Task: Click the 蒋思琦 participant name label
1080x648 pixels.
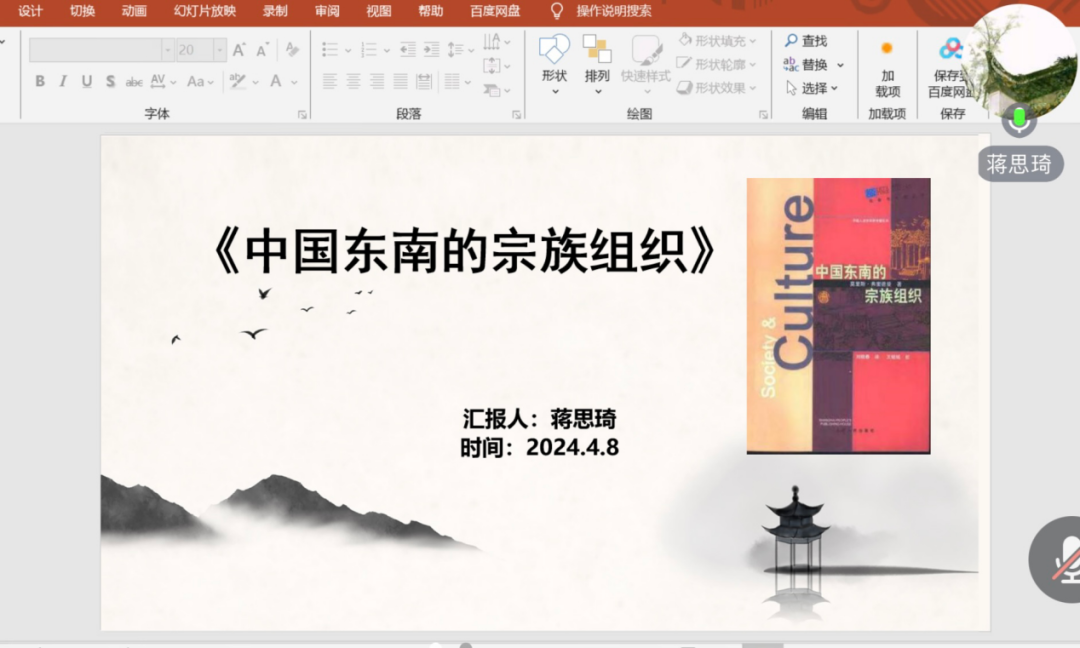Action: [x=1019, y=165]
